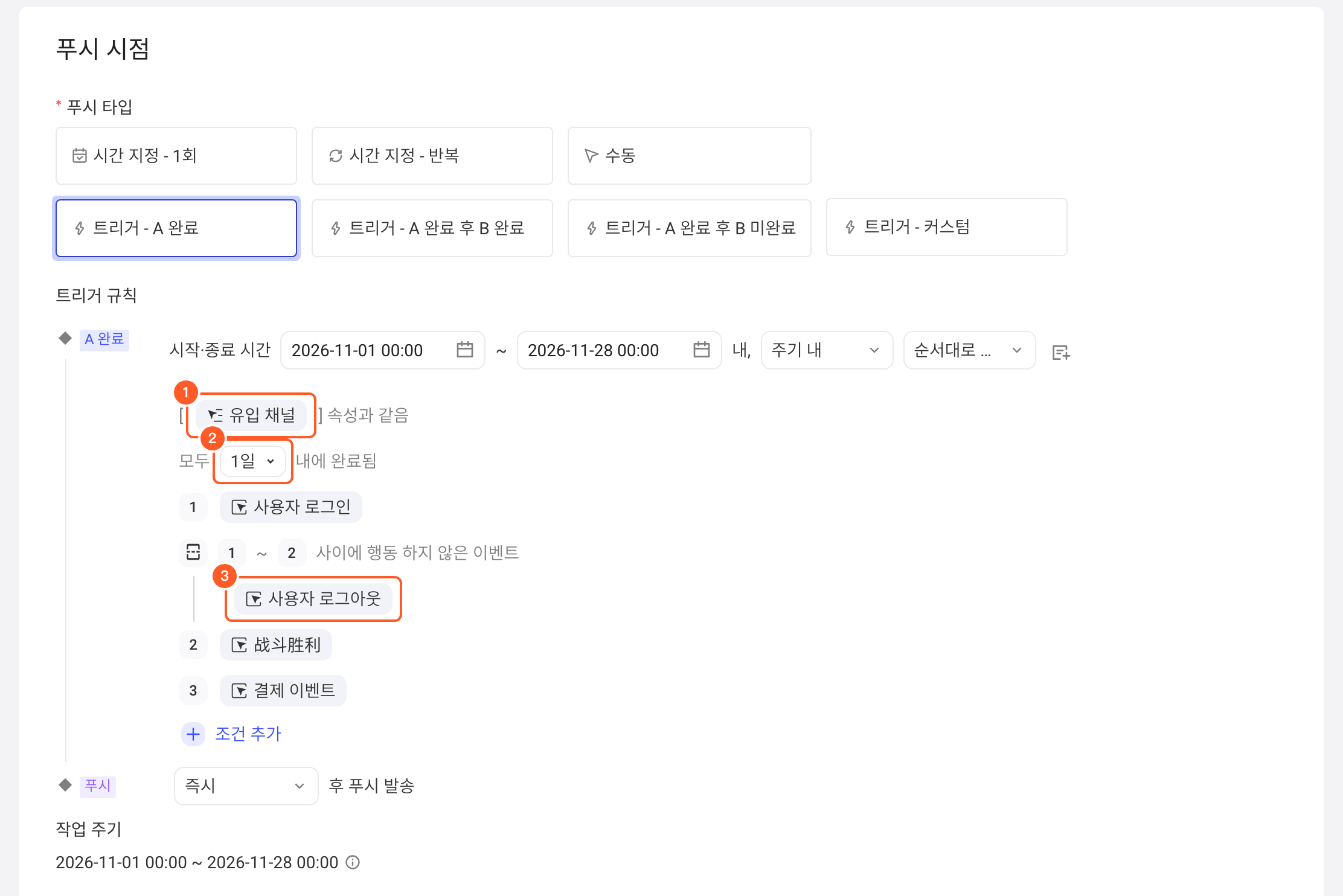1343x896 pixels.
Task: Click the cursor icon in 결제 이벤트 chip
Action: click(x=239, y=691)
